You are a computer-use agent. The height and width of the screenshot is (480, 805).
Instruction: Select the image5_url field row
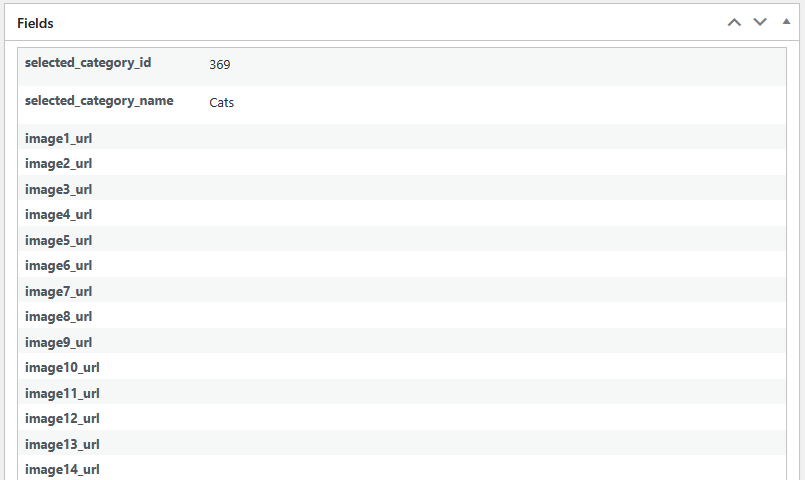click(x=59, y=240)
